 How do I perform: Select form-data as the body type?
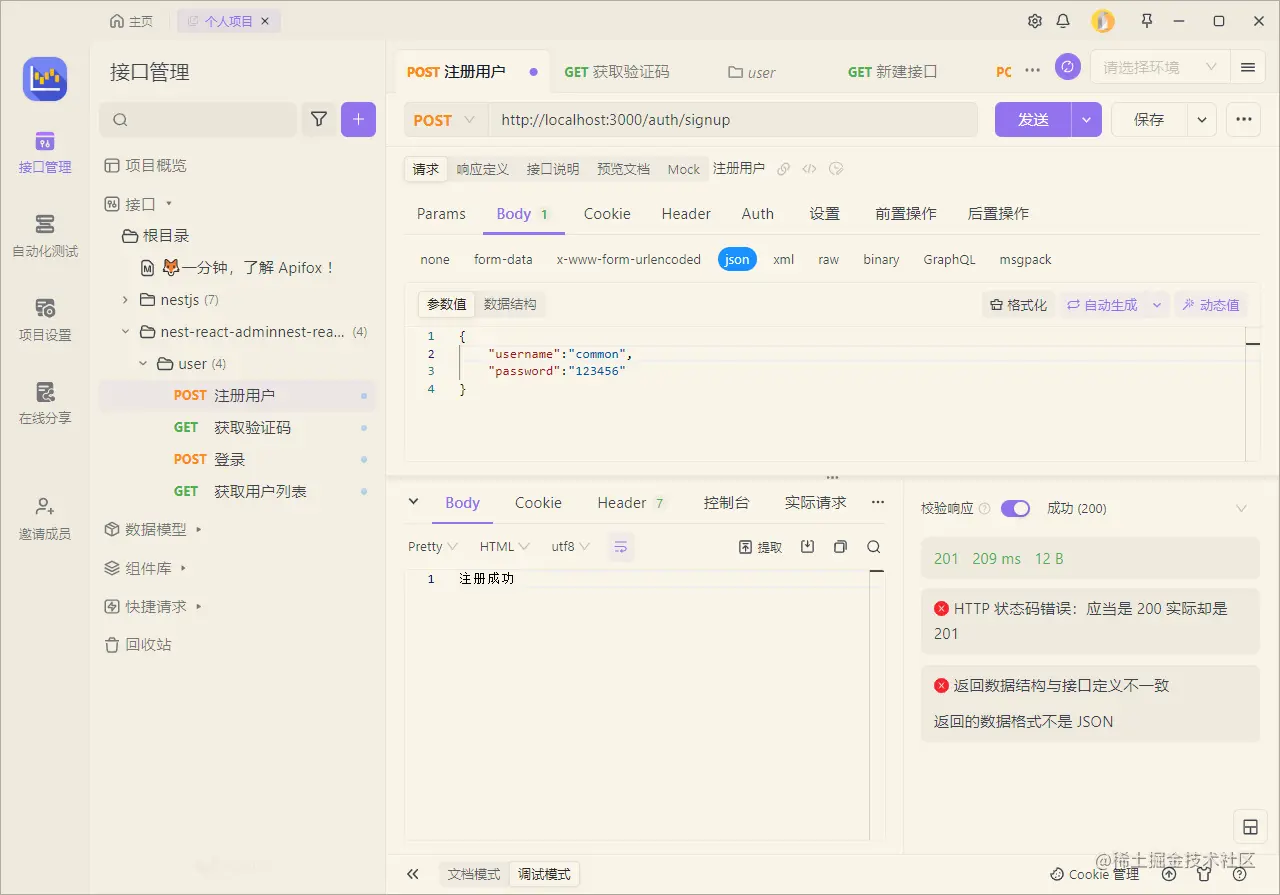[503, 259]
